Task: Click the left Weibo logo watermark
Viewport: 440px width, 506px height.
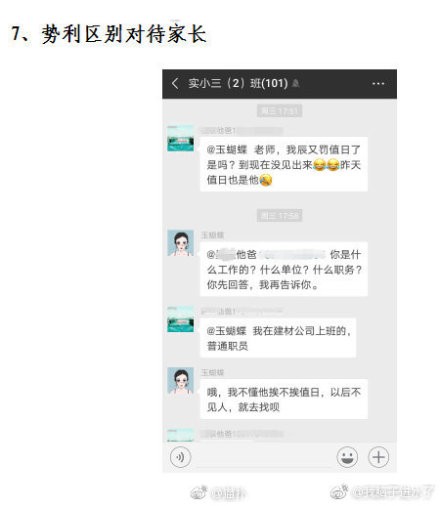Action: pyautogui.click(x=199, y=493)
